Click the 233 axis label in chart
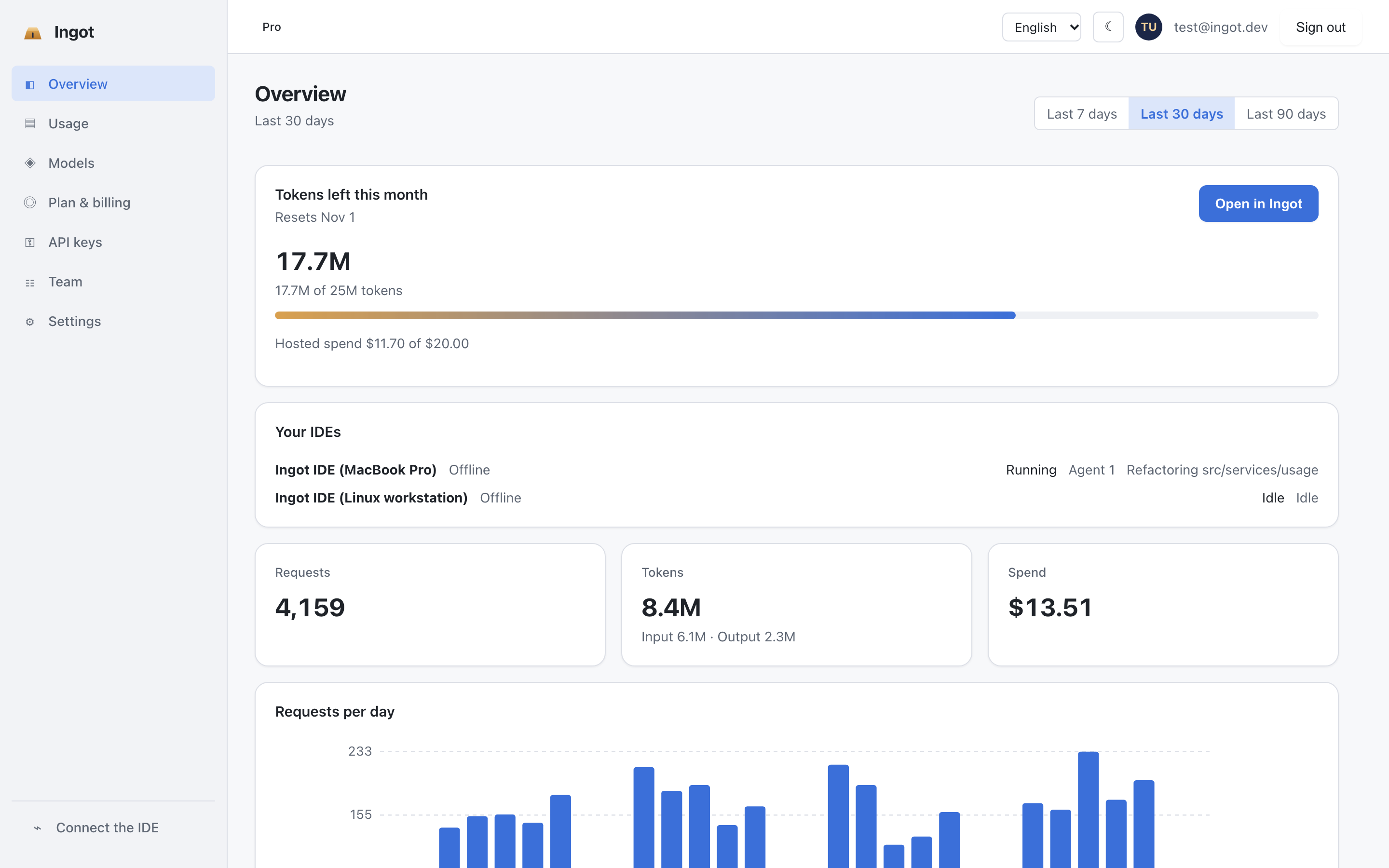The image size is (1389, 868). coord(360,751)
